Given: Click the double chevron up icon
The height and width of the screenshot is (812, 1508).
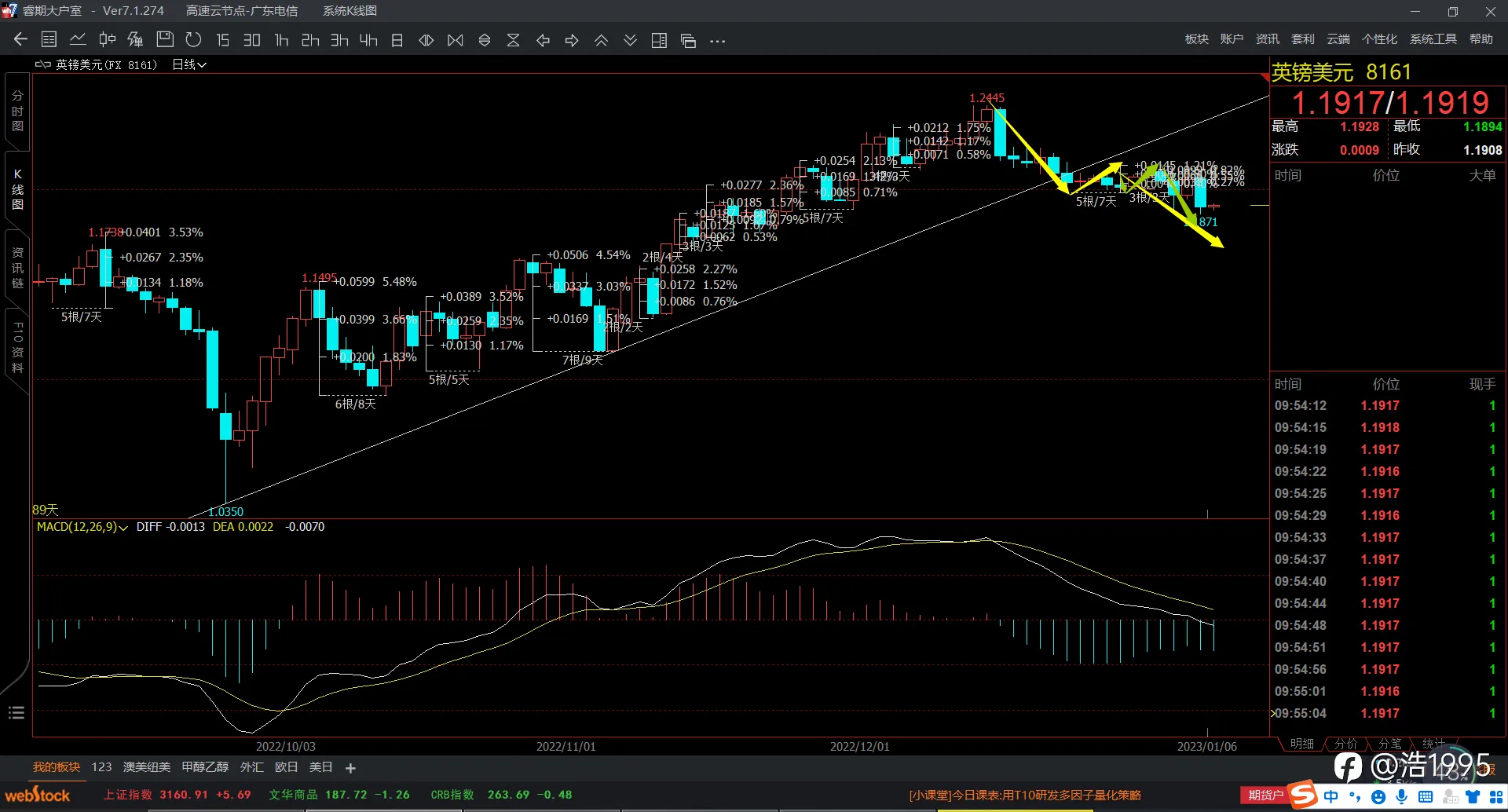Looking at the screenshot, I should (601, 40).
